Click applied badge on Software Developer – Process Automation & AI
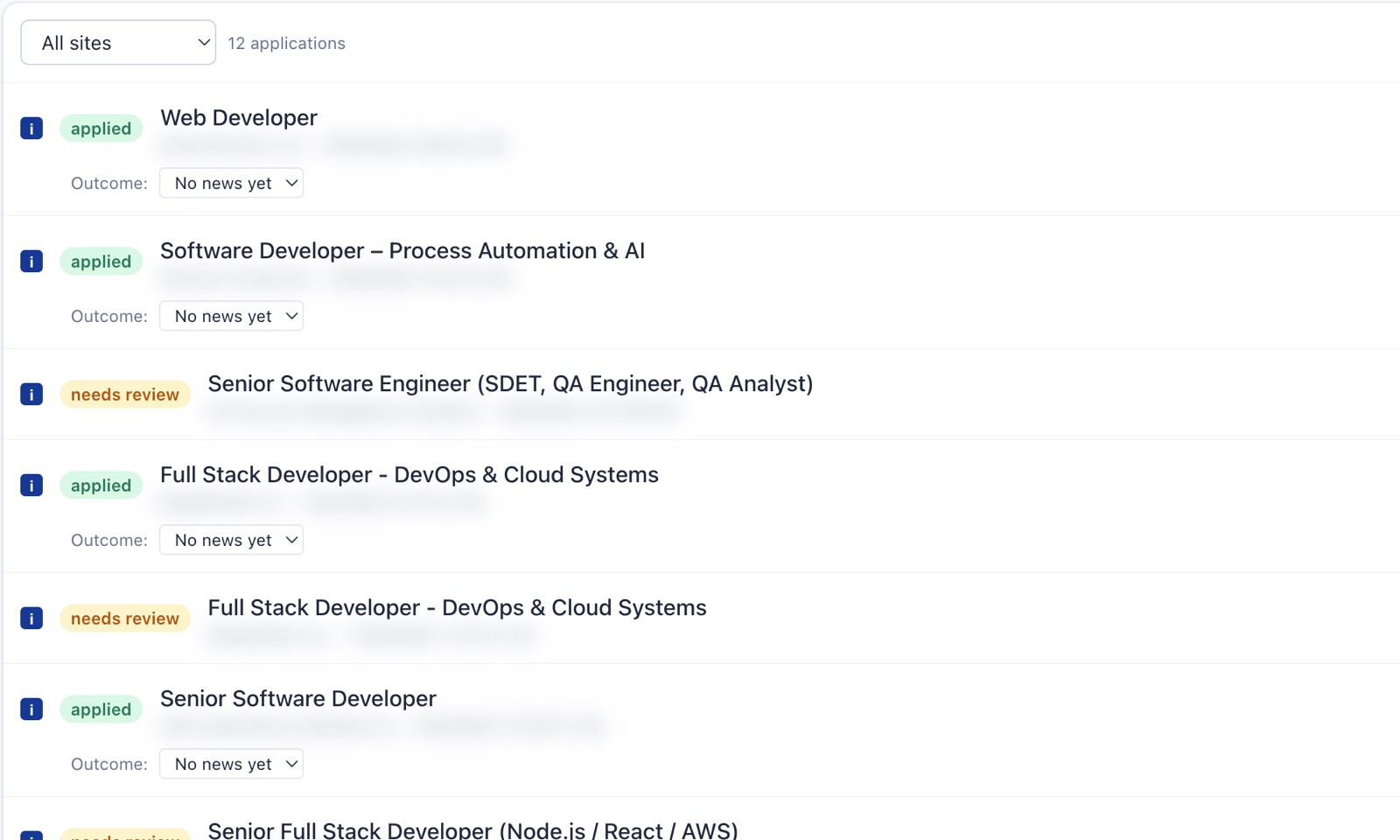This screenshot has width=1400, height=840. click(101, 262)
